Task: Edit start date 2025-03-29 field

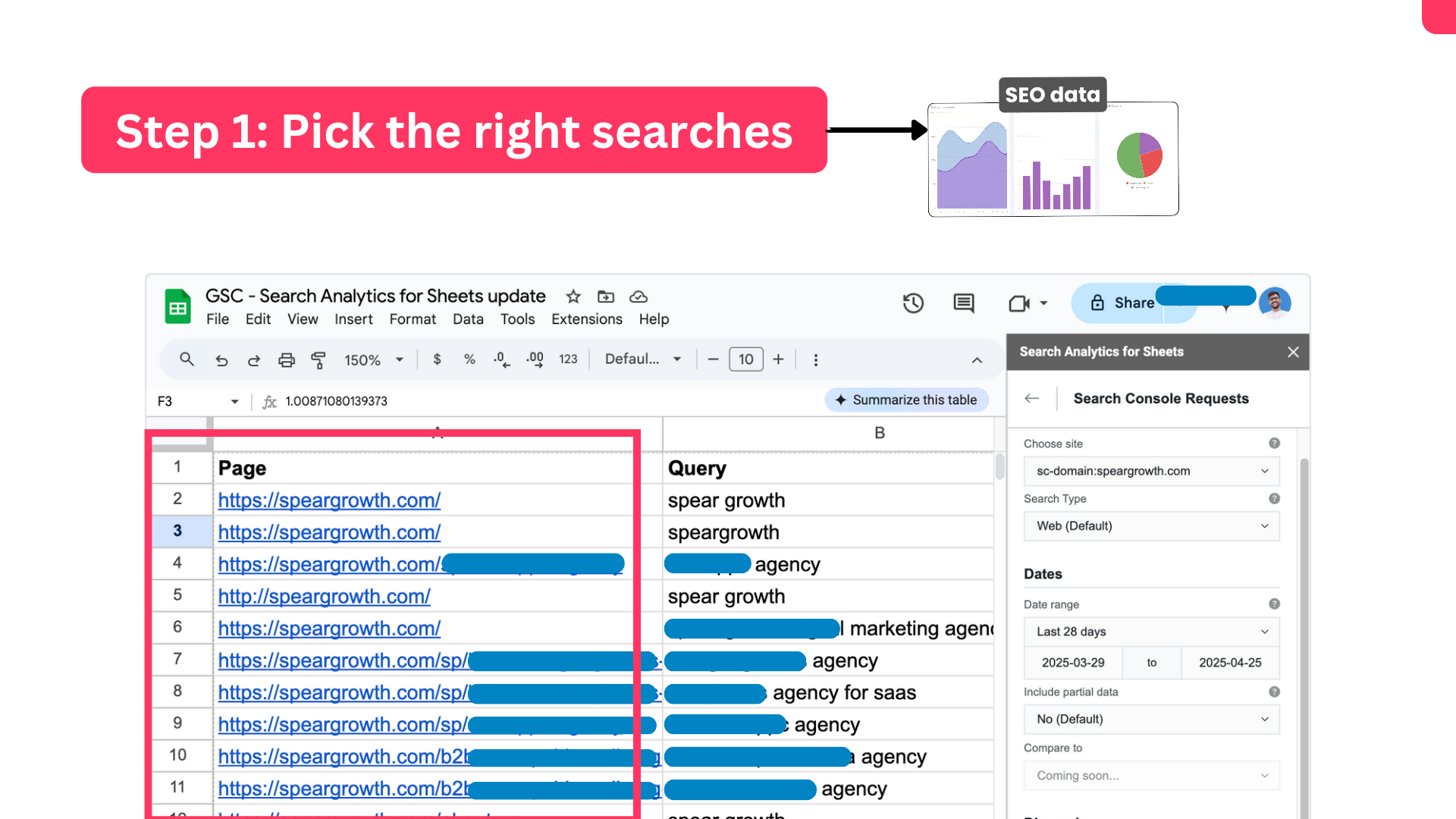Action: pos(1073,663)
